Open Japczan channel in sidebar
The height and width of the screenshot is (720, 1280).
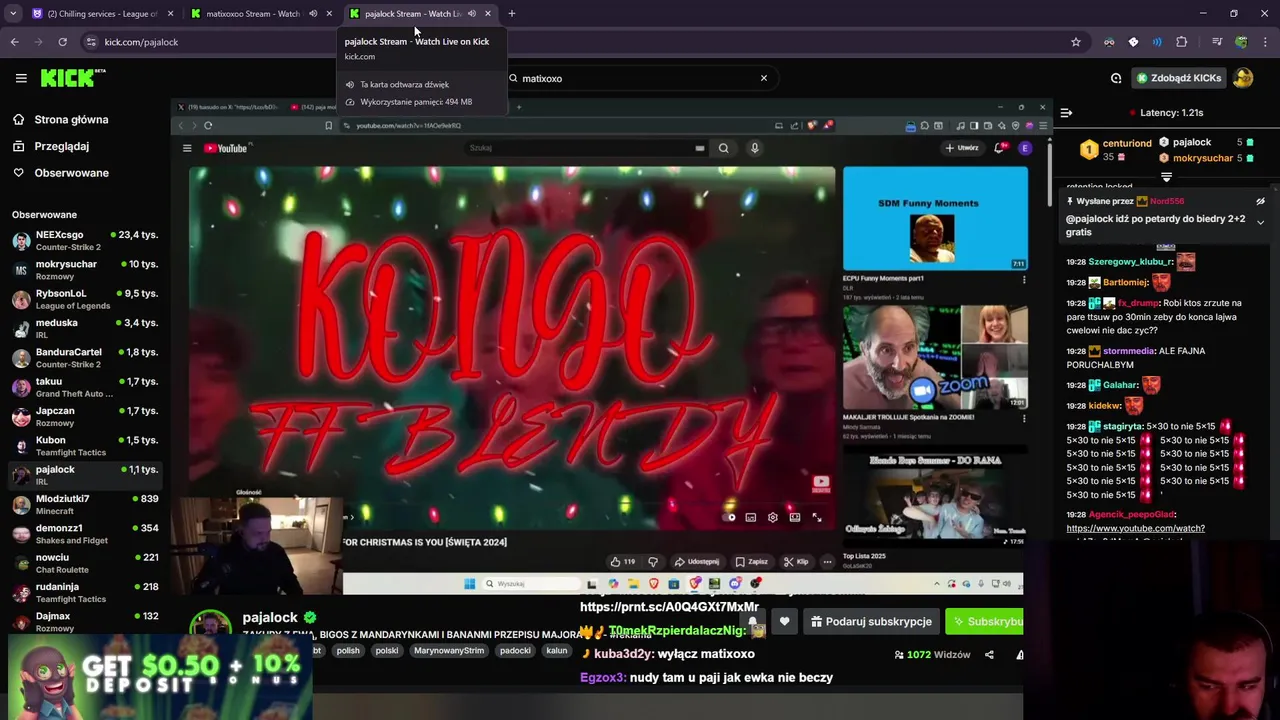[x=85, y=417]
